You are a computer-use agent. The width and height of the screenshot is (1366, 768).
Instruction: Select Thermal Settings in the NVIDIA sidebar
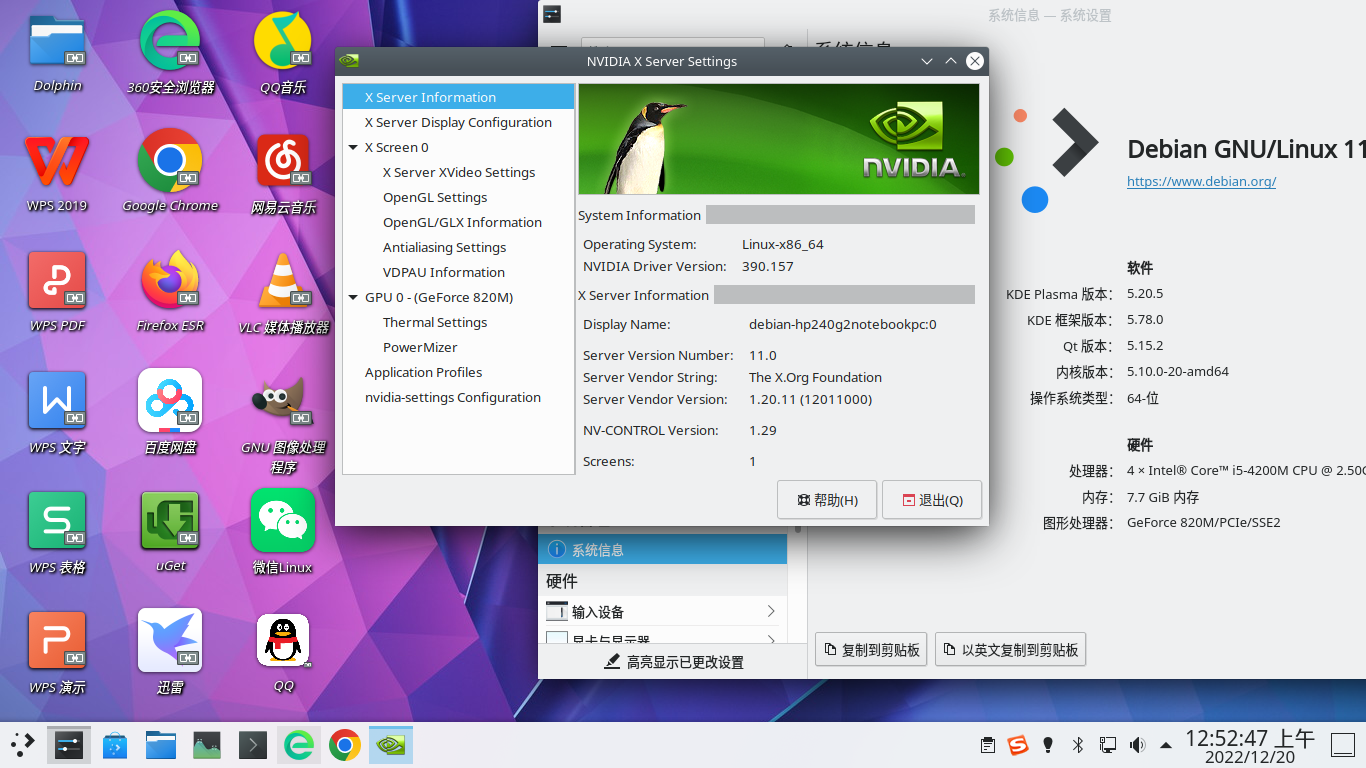435,322
